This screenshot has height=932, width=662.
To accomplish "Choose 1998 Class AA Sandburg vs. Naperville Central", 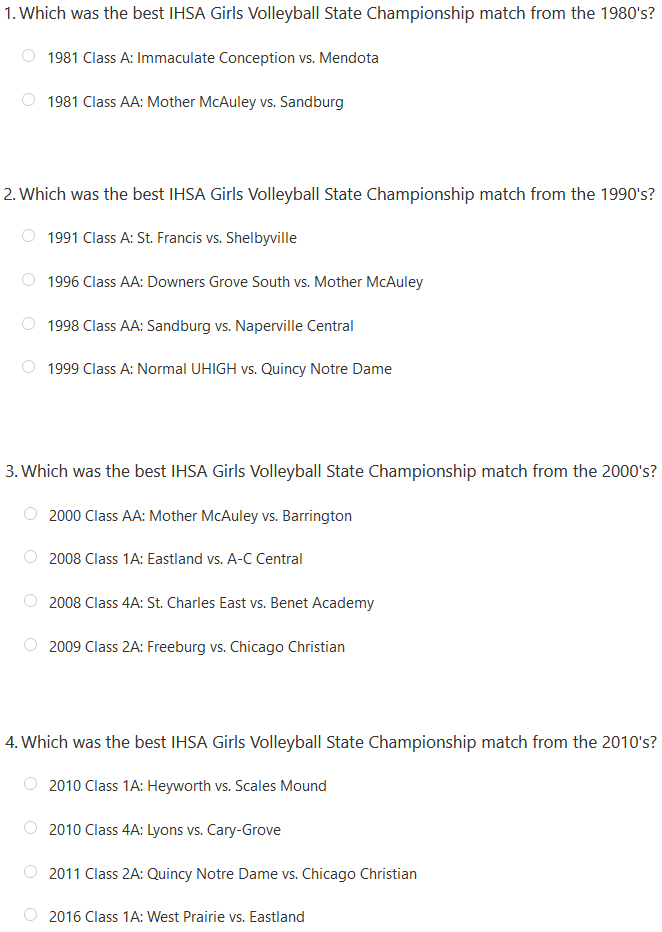I will [x=29, y=324].
